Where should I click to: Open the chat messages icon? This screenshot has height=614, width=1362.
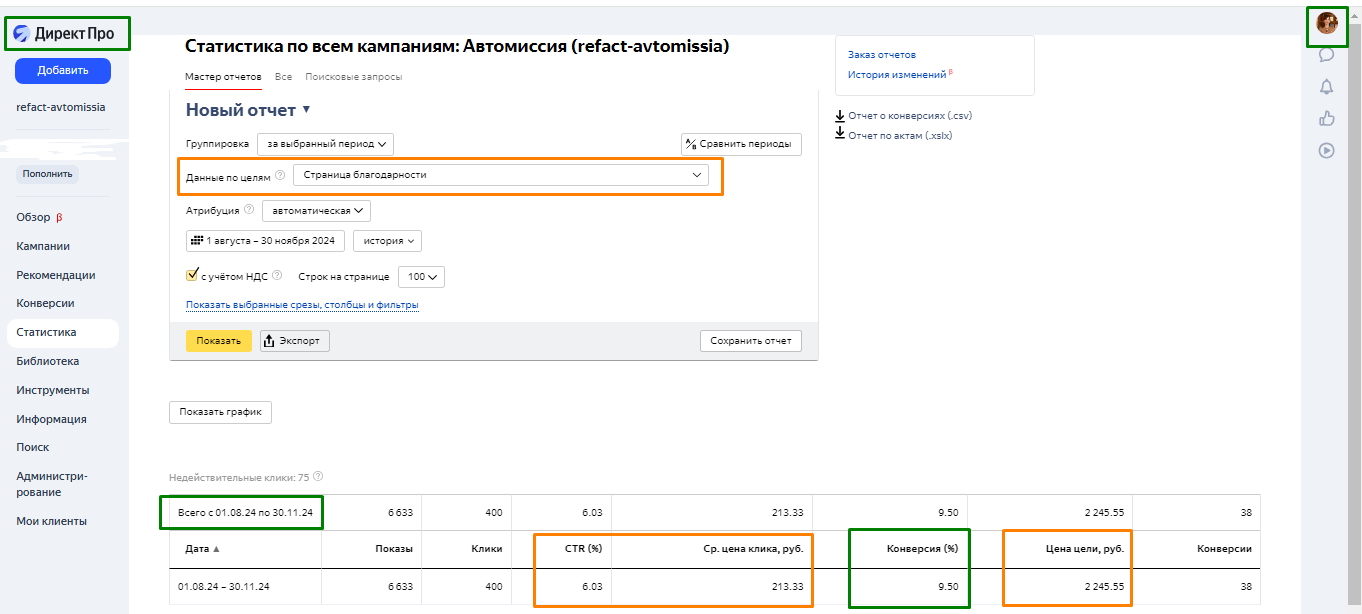click(x=1326, y=55)
